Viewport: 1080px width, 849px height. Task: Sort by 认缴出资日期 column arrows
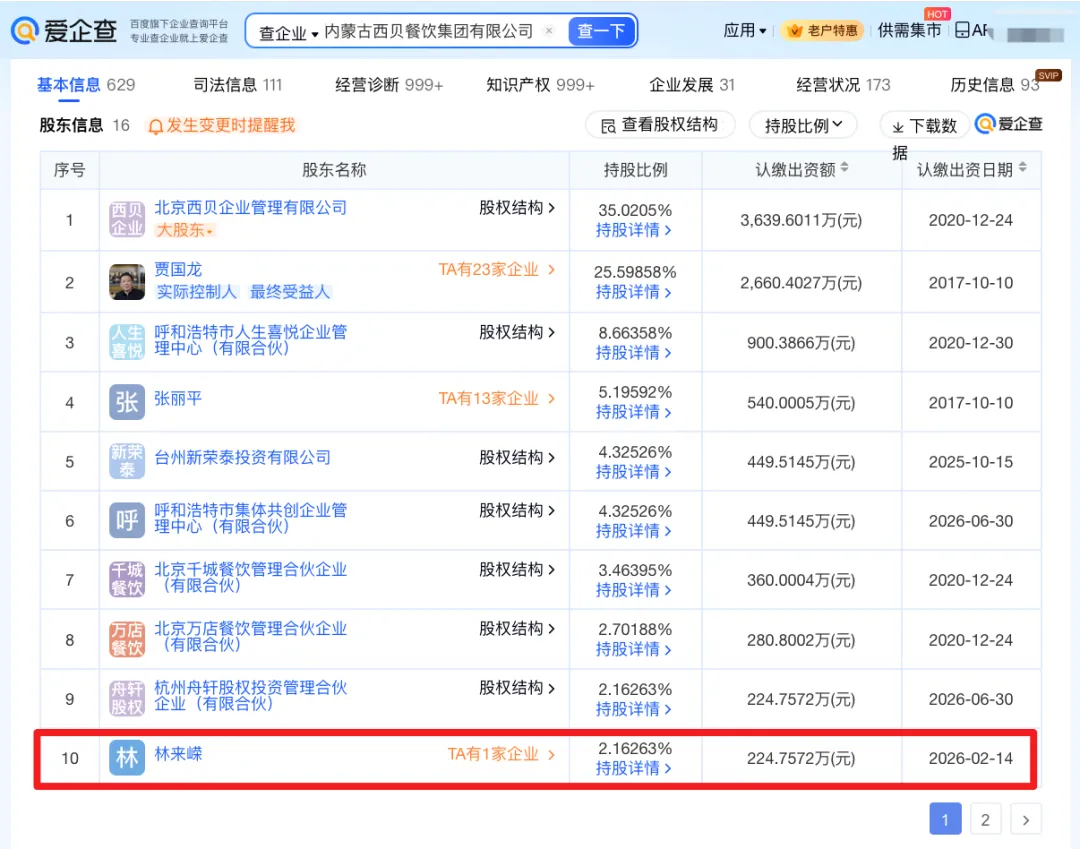tap(1022, 167)
